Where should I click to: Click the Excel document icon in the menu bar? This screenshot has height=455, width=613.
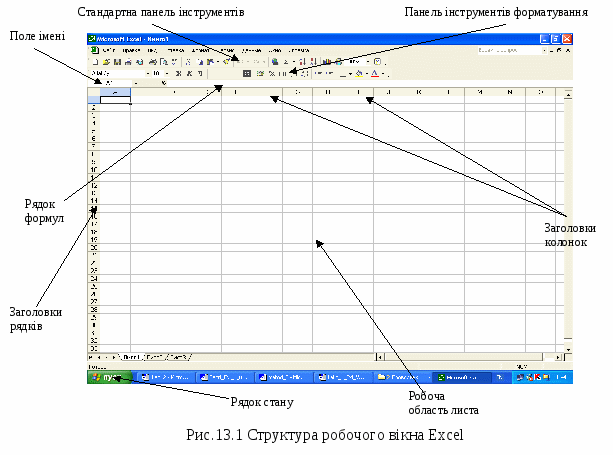click(95, 50)
